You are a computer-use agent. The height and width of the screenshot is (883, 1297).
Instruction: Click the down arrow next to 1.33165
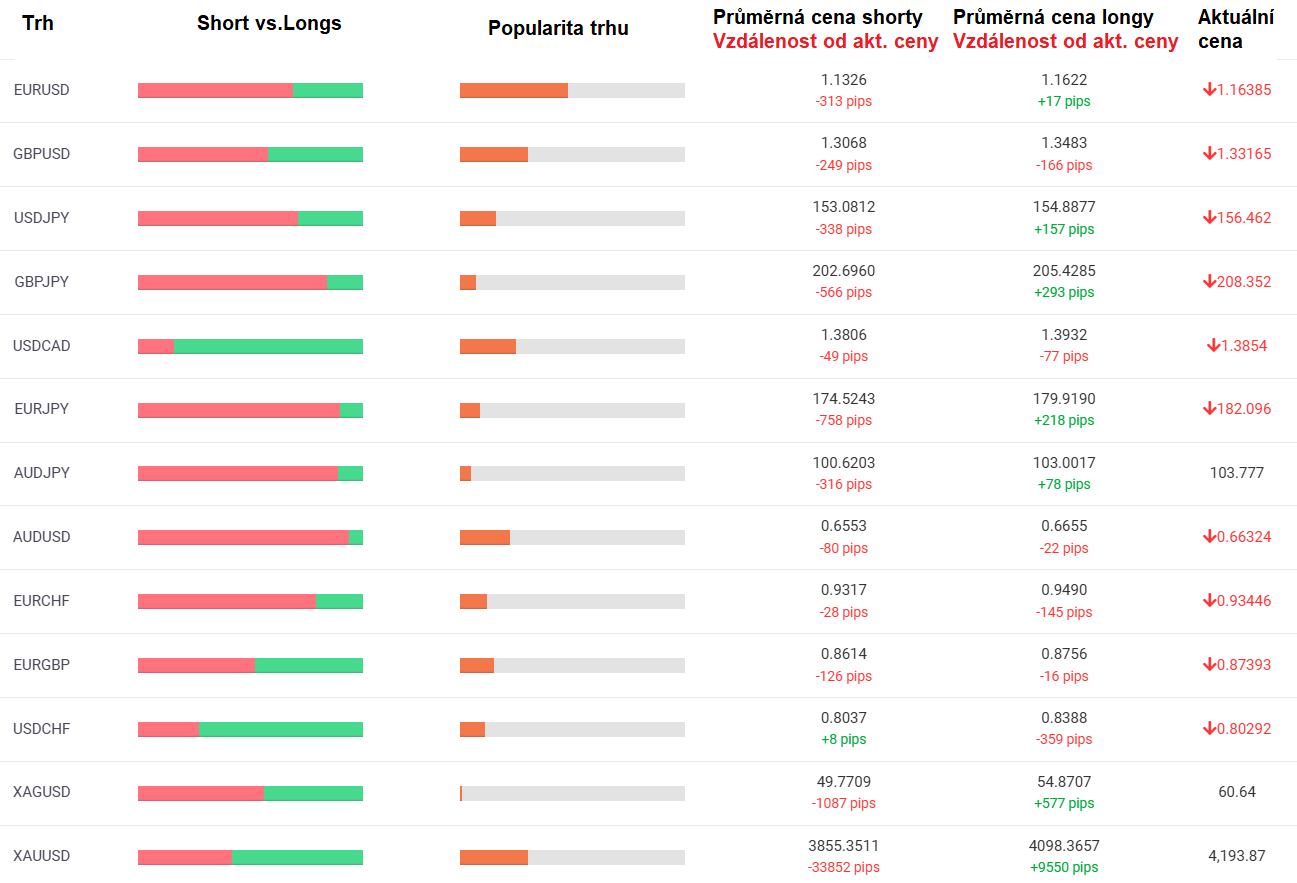1209,154
